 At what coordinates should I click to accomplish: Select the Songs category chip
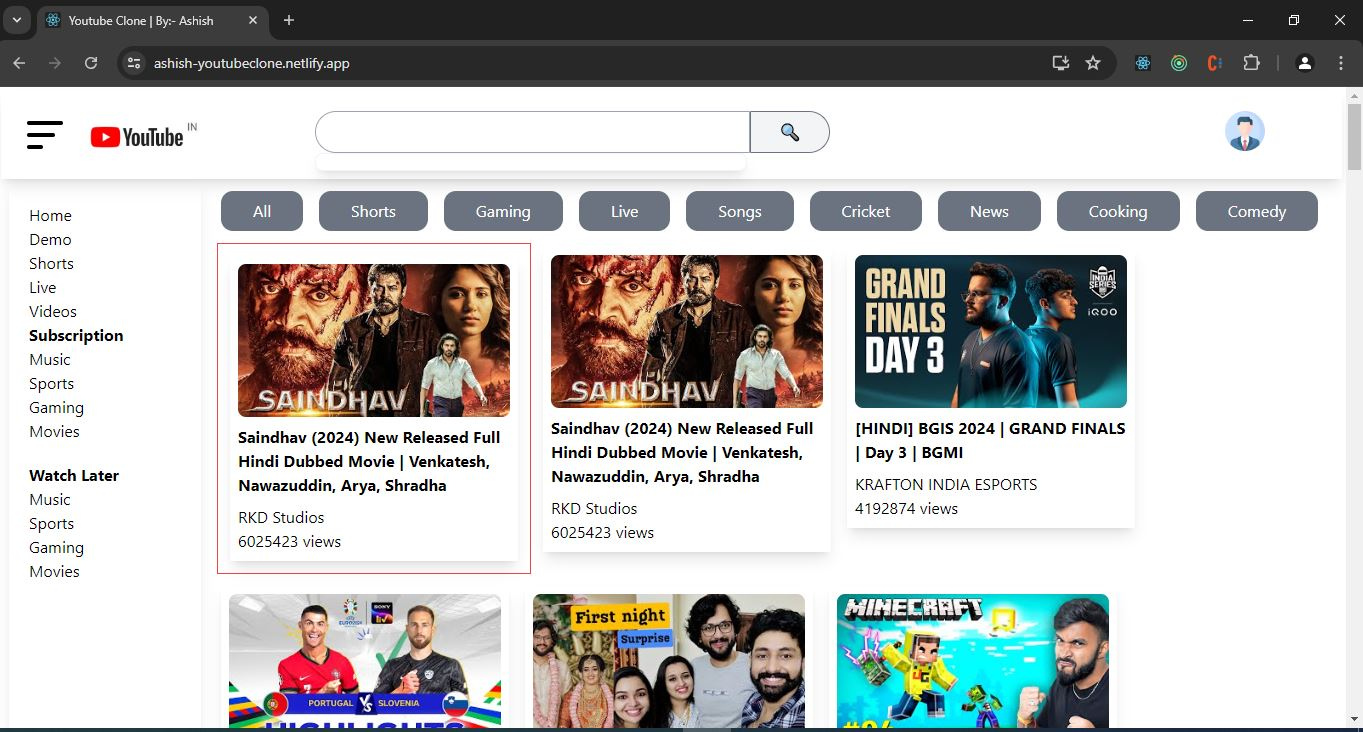point(740,211)
